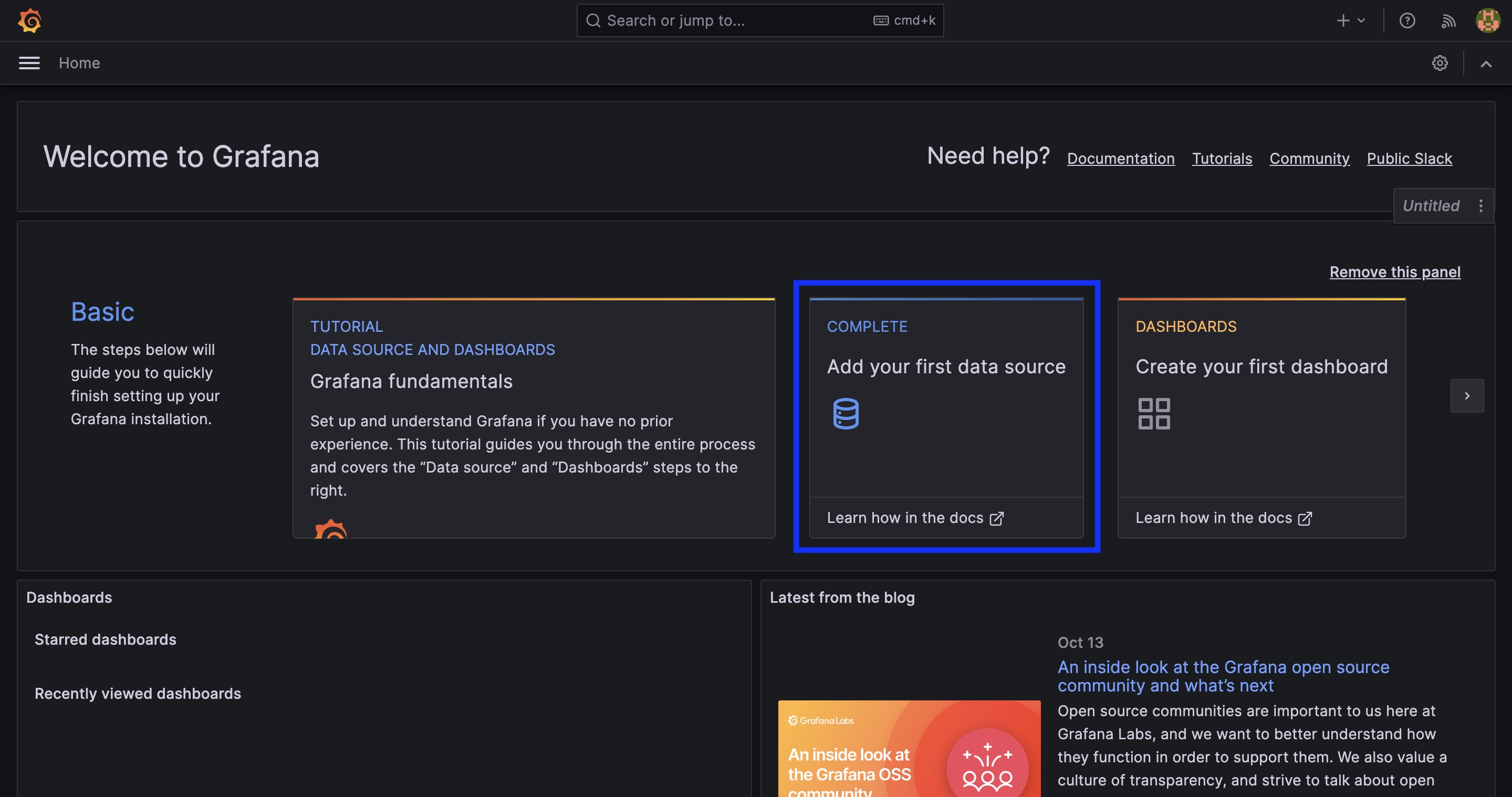Open dashboard Learn how in docs link
Viewport: 1512px width, 797px height.
point(1223,518)
